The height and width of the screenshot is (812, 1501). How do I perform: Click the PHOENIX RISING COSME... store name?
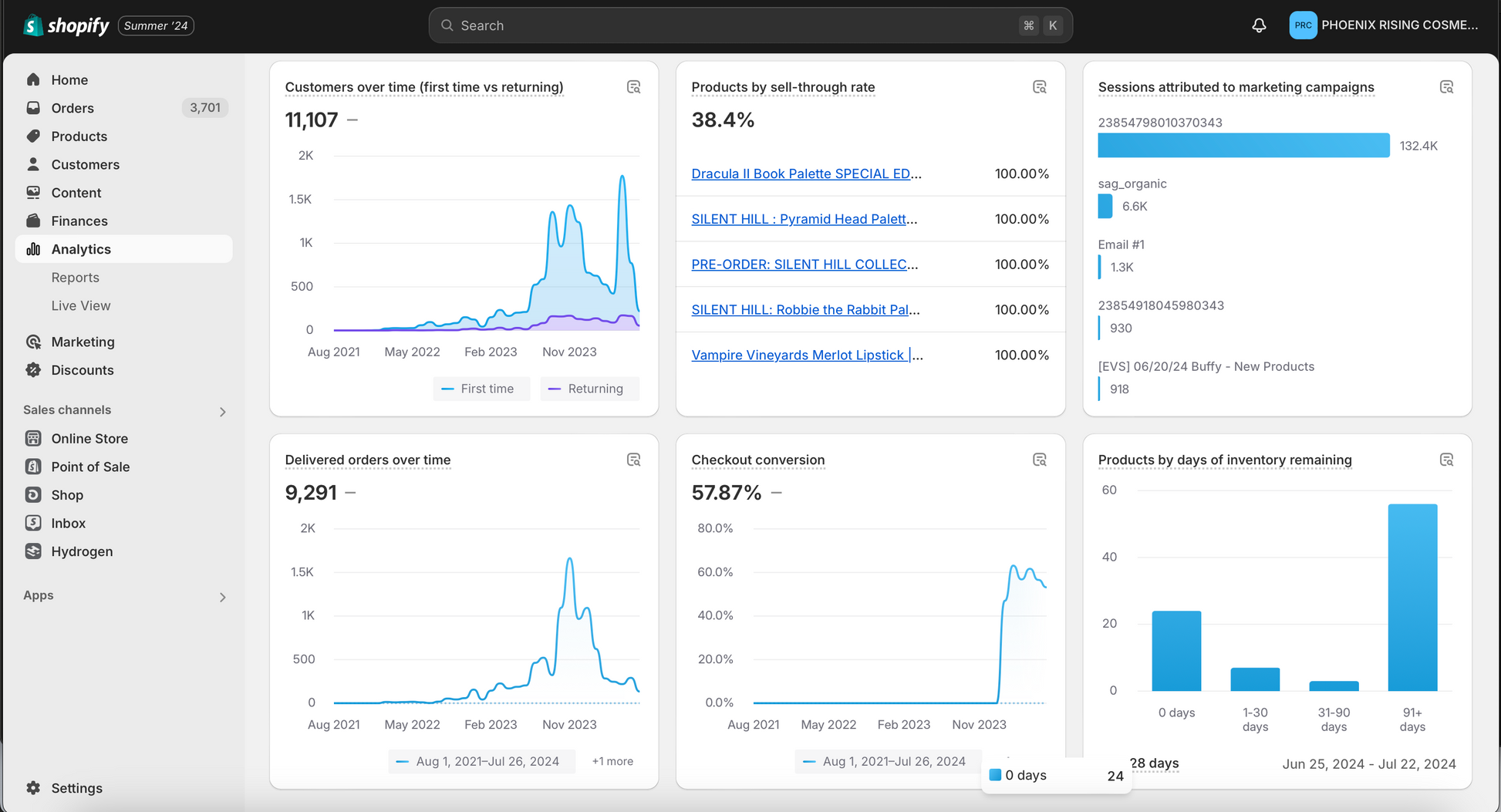1399,25
